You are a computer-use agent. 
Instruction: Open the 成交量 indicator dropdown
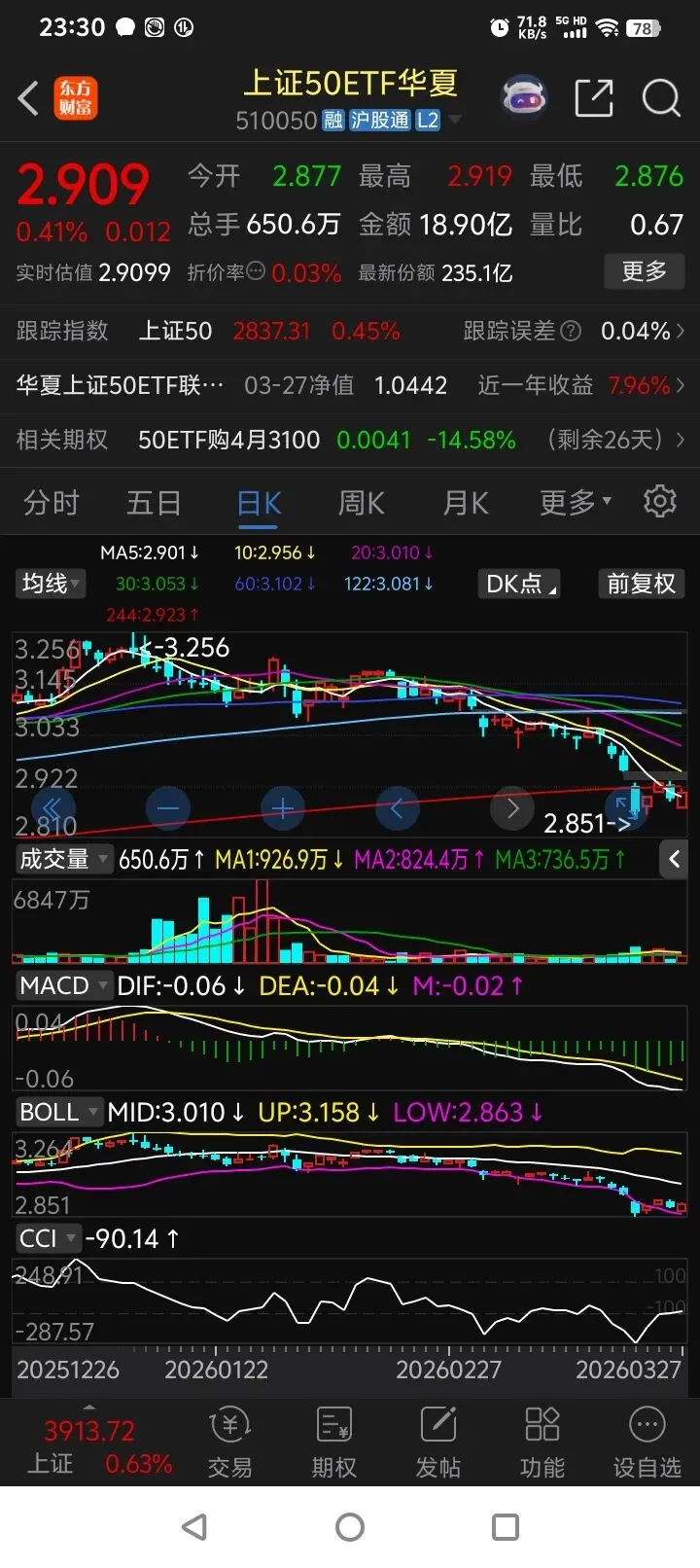pos(63,859)
